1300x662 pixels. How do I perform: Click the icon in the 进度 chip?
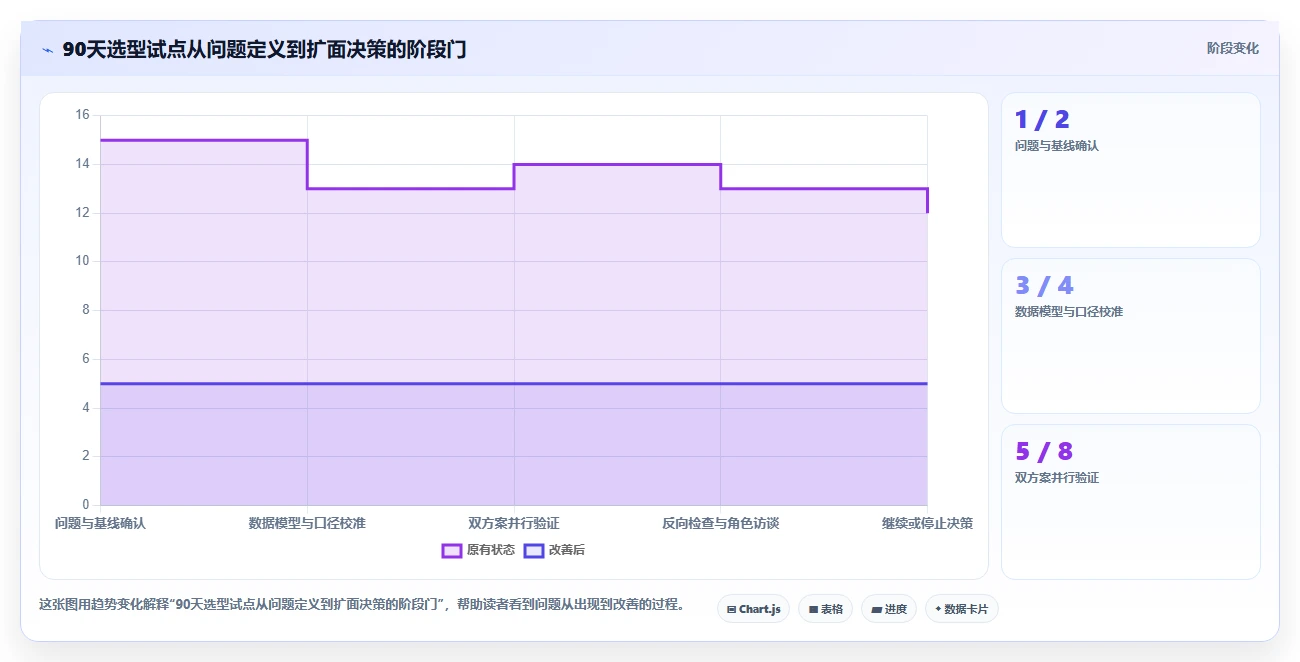pyautogui.click(x=877, y=609)
